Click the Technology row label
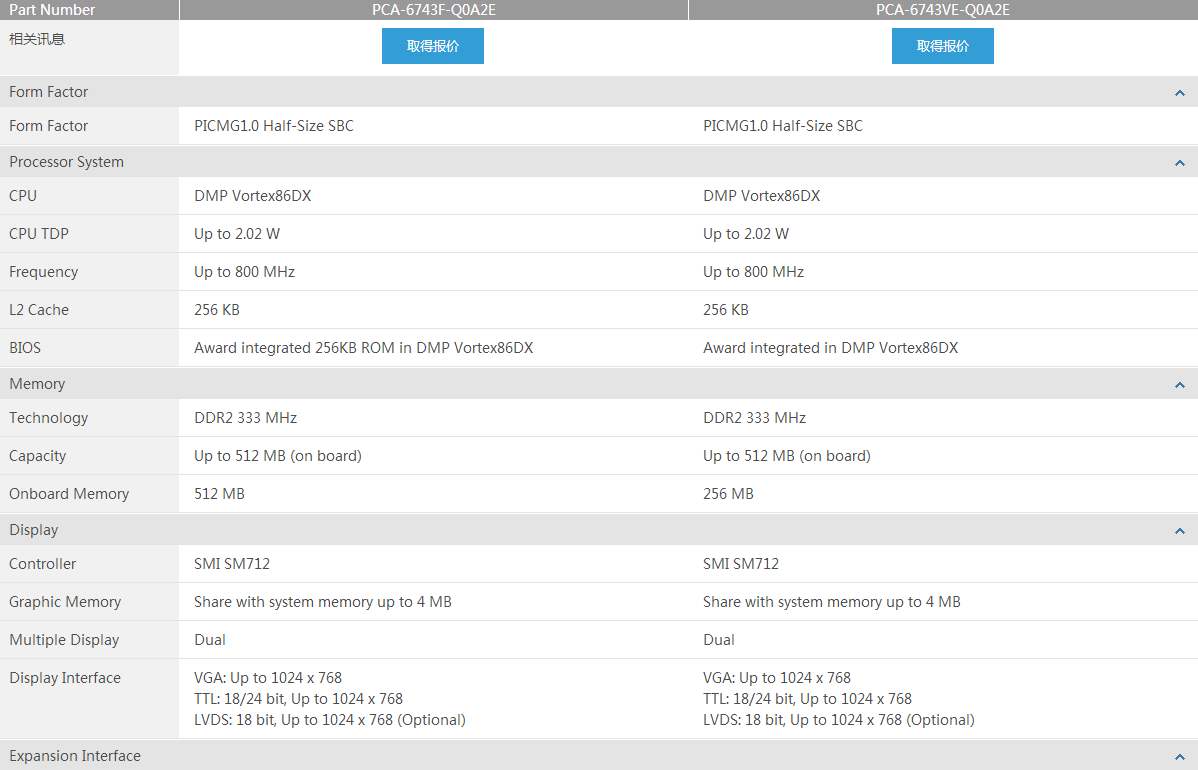This screenshot has width=1198, height=770. click(x=49, y=418)
